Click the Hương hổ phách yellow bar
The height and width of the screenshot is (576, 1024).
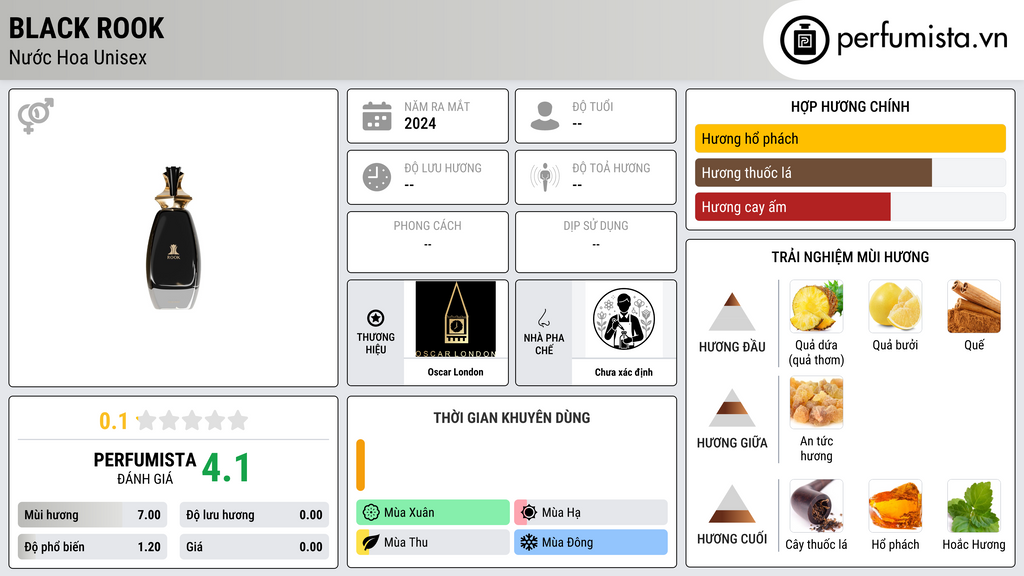point(850,138)
